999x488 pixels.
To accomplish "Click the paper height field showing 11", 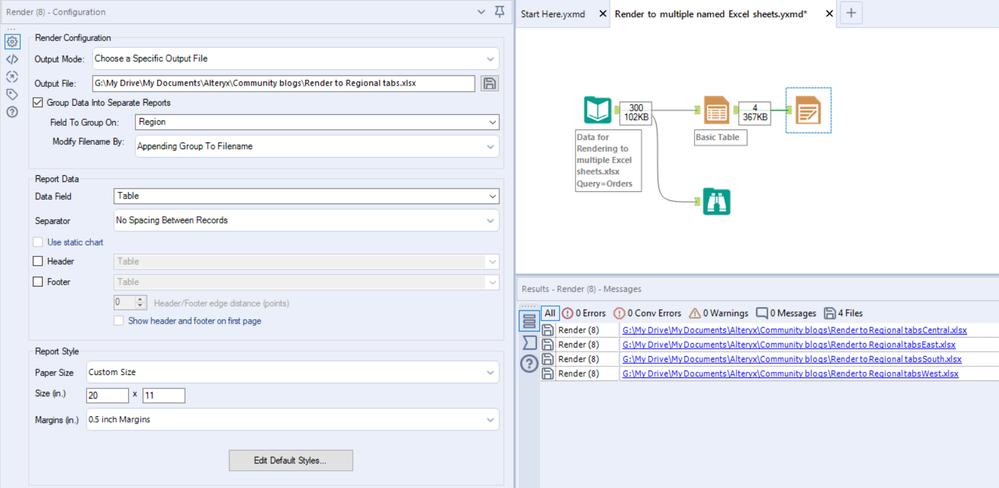I will [x=164, y=396].
